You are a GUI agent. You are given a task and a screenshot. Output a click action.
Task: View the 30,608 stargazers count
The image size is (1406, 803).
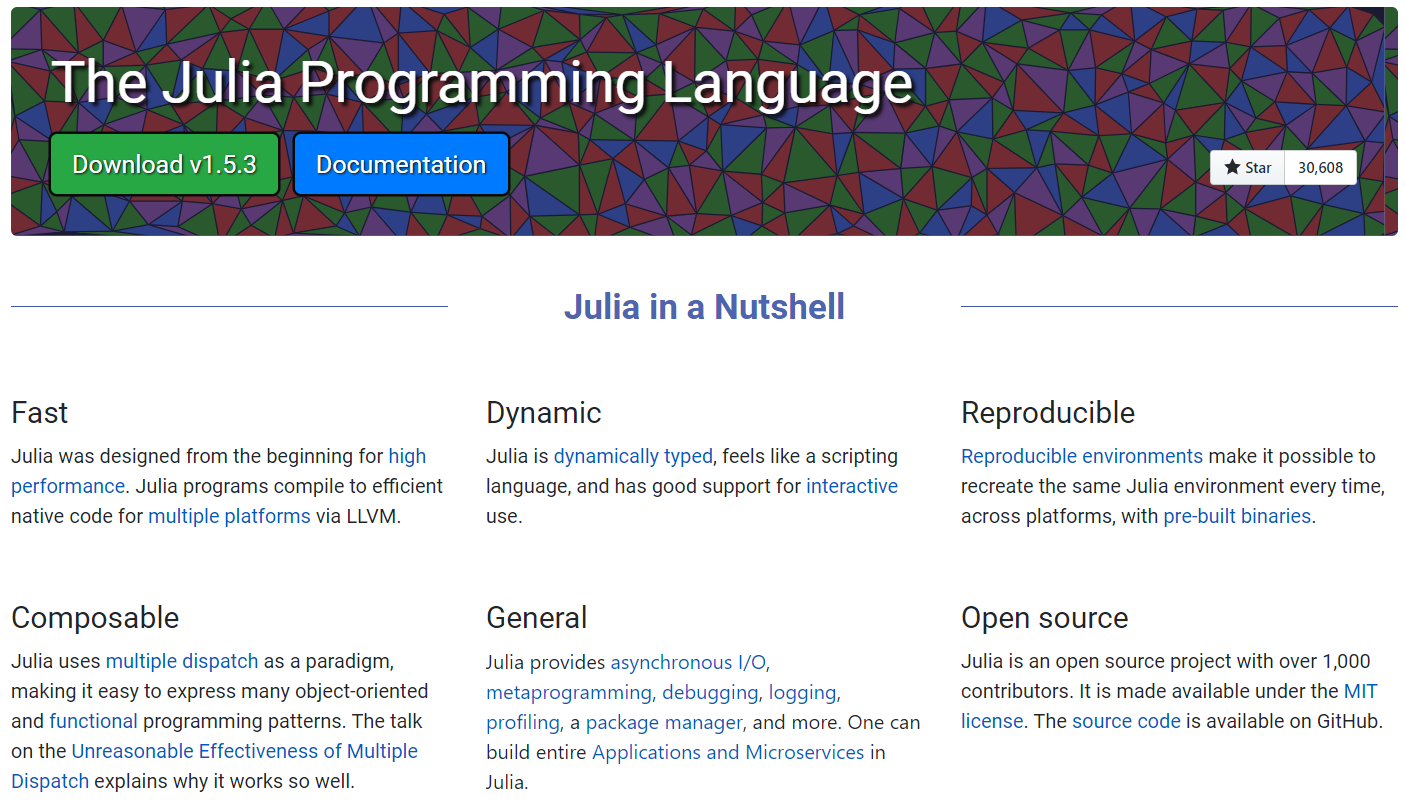point(1320,168)
